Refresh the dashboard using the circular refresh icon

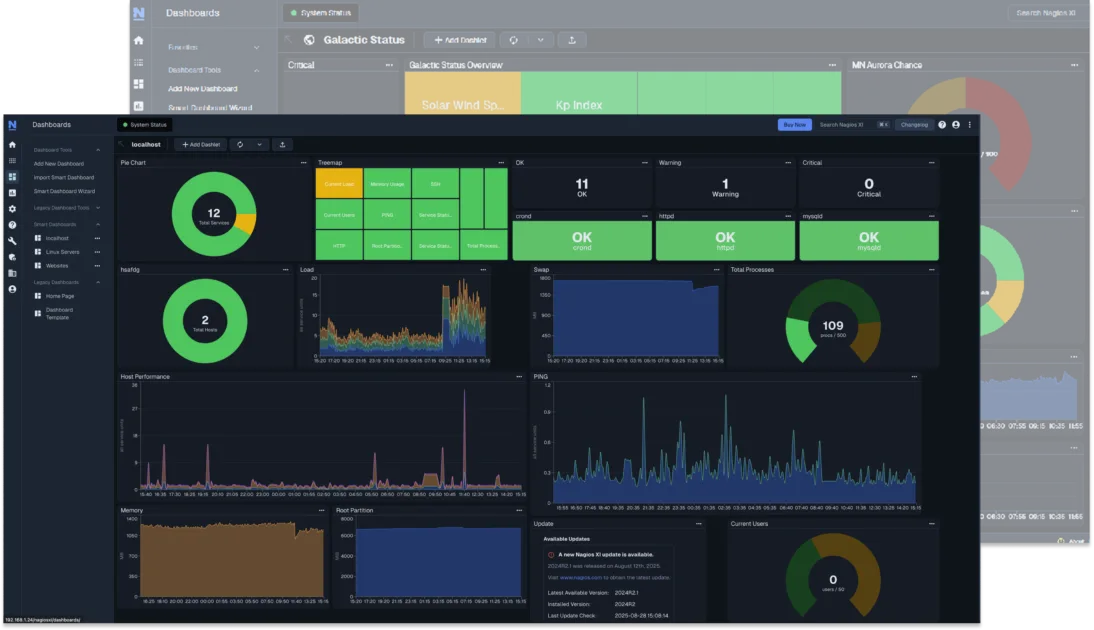point(240,144)
